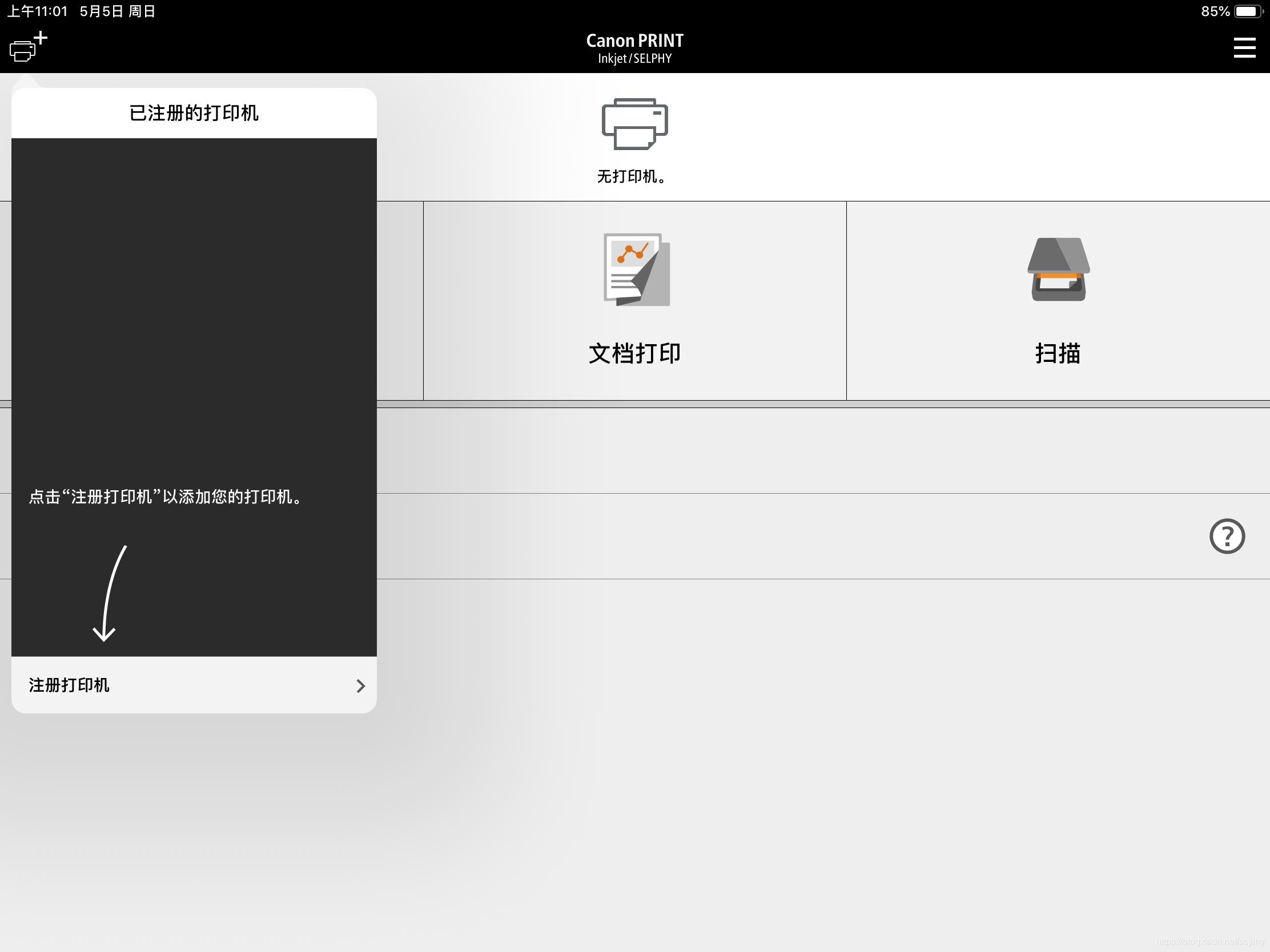Viewport: 1270px width, 952px height.
Task: Tap the right arrow next to 注册打印机
Action: tap(360, 685)
